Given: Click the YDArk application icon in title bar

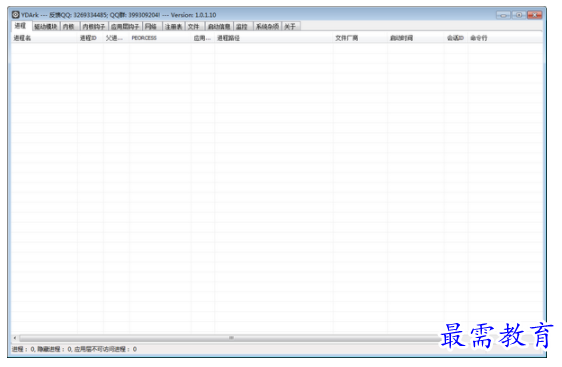Looking at the screenshot, I should tap(15, 15).
